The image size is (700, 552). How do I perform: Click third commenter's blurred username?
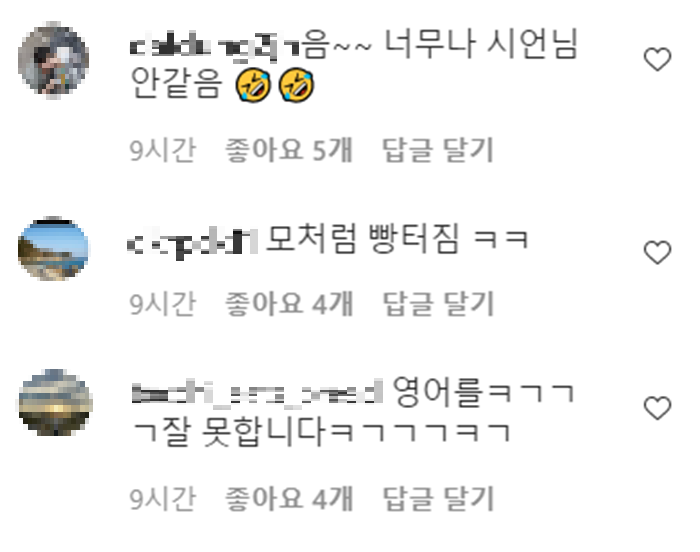click(x=258, y=393)
